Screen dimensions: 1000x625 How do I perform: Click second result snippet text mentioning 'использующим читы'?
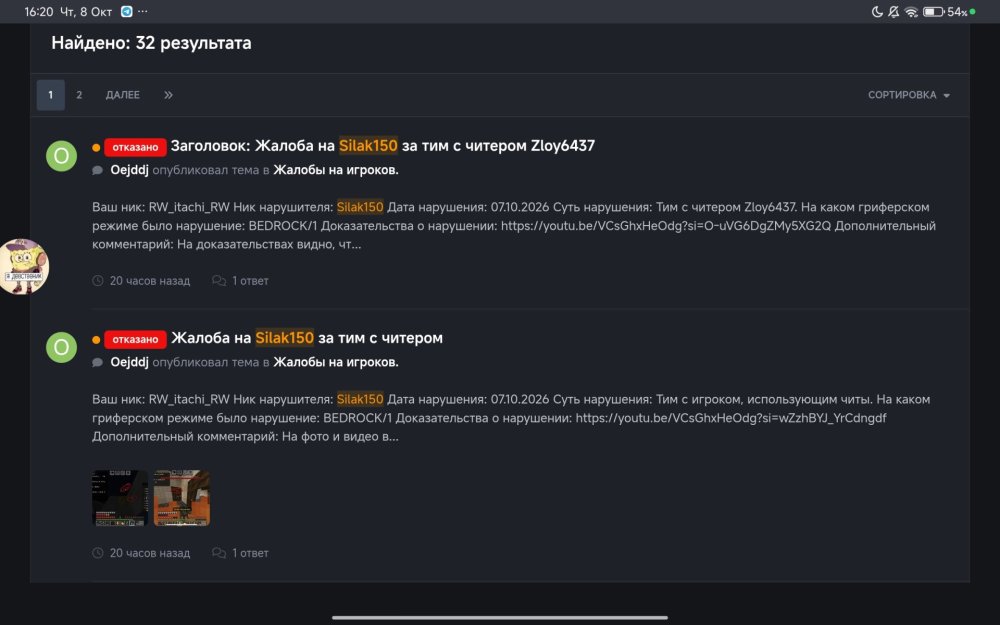click(x=511, y=418)
